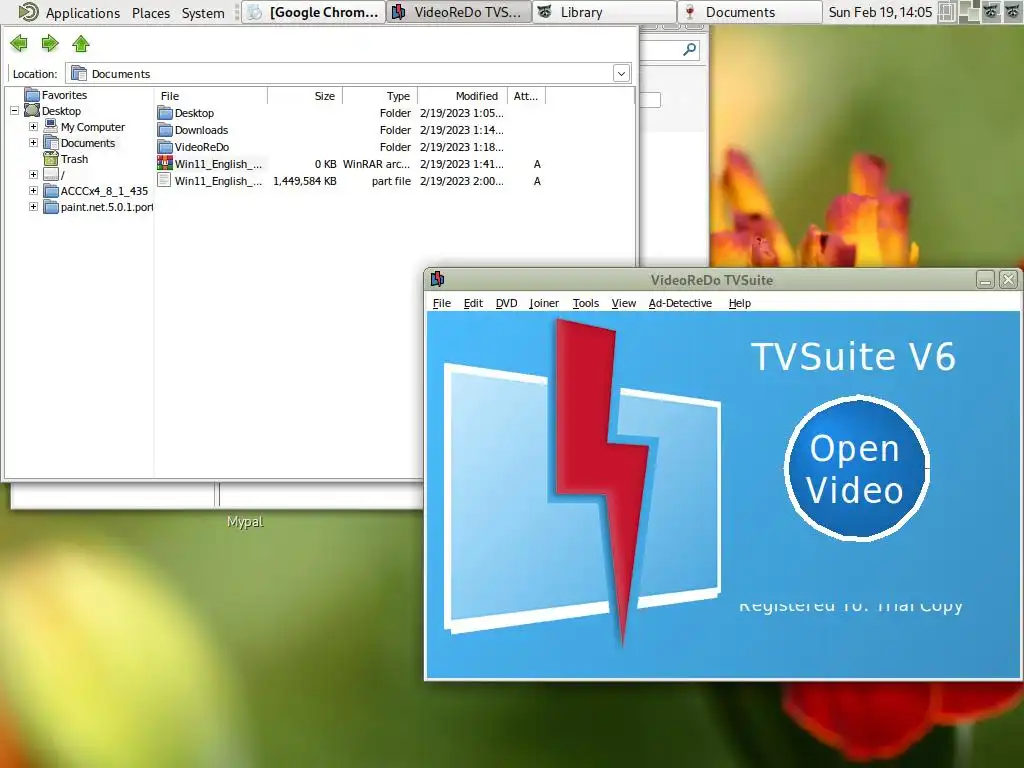Select the Favorites folder icon

click(32, 95)
